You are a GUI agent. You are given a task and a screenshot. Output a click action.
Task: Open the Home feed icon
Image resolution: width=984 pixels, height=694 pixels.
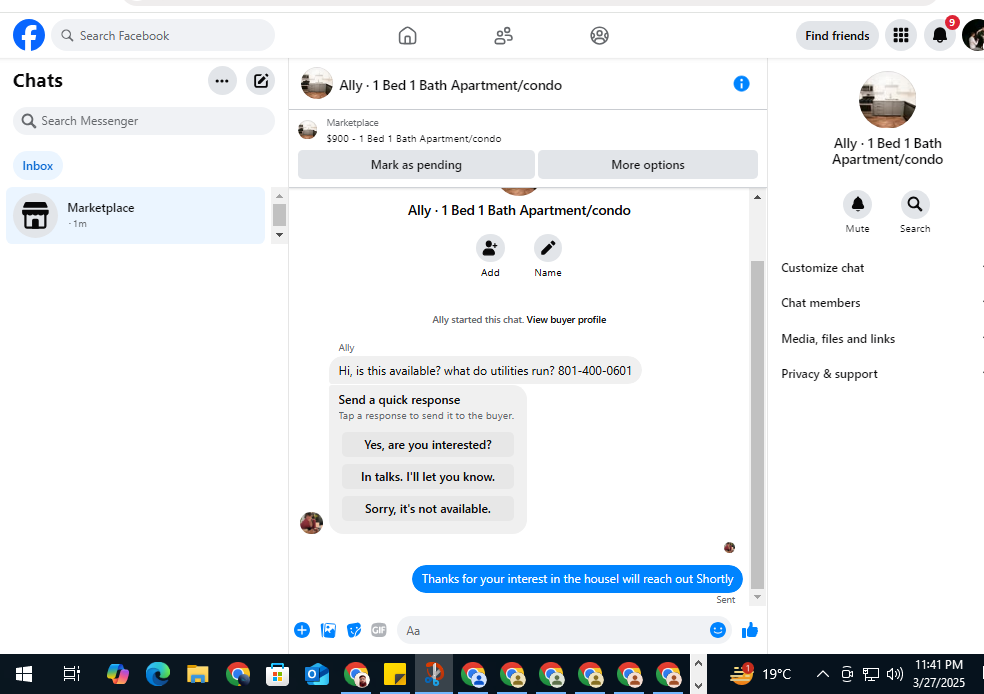(x=407, y=36)
